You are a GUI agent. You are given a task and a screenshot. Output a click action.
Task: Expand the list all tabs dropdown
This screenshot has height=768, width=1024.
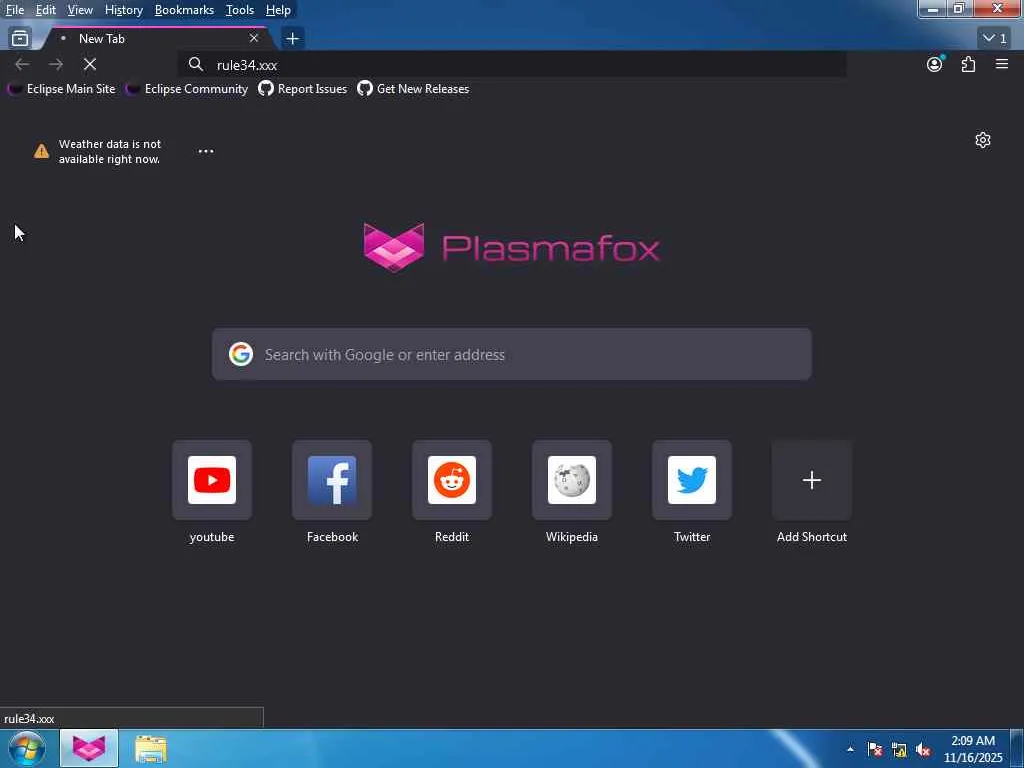(995, 39)
